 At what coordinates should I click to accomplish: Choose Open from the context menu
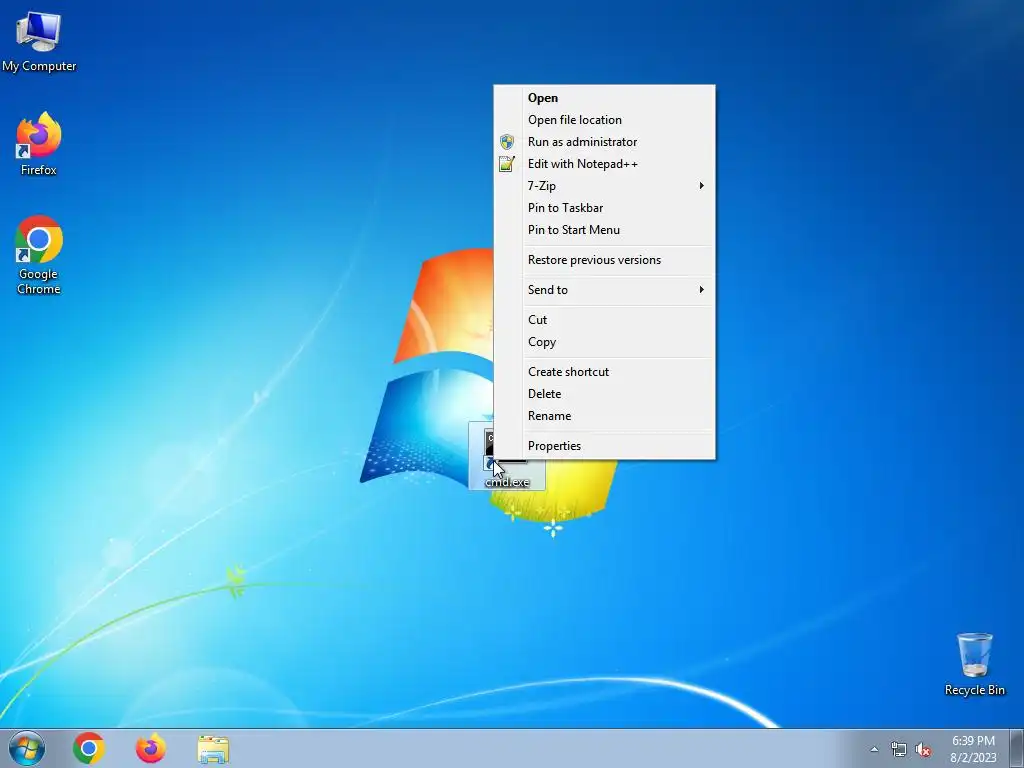click(x=604, y=98)
